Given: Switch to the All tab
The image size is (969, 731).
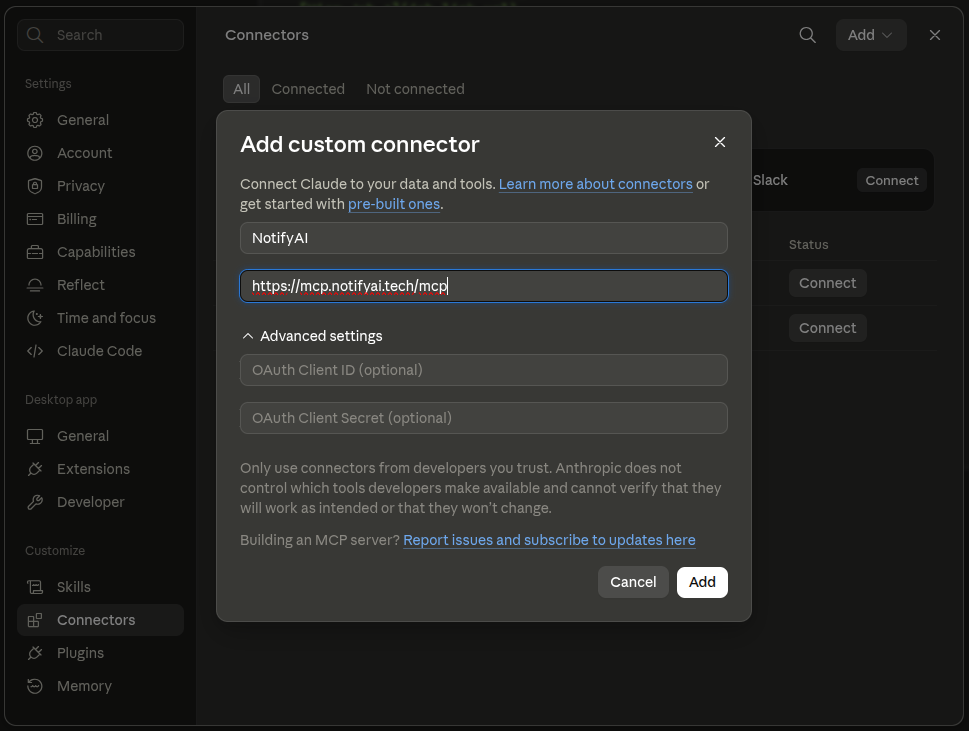Looking at the screenshot, I should (x=242, y=89).
